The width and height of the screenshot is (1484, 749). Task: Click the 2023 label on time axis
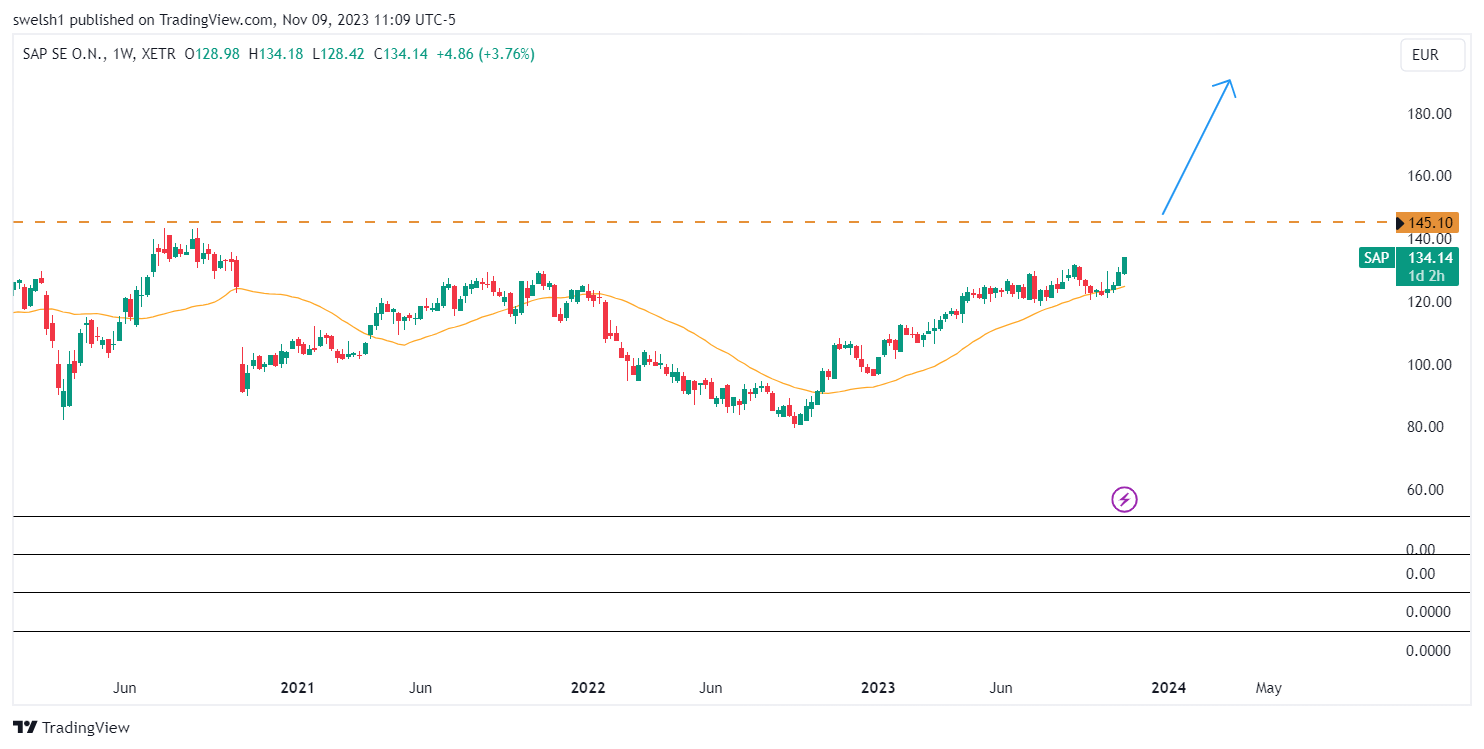[878, 688]
